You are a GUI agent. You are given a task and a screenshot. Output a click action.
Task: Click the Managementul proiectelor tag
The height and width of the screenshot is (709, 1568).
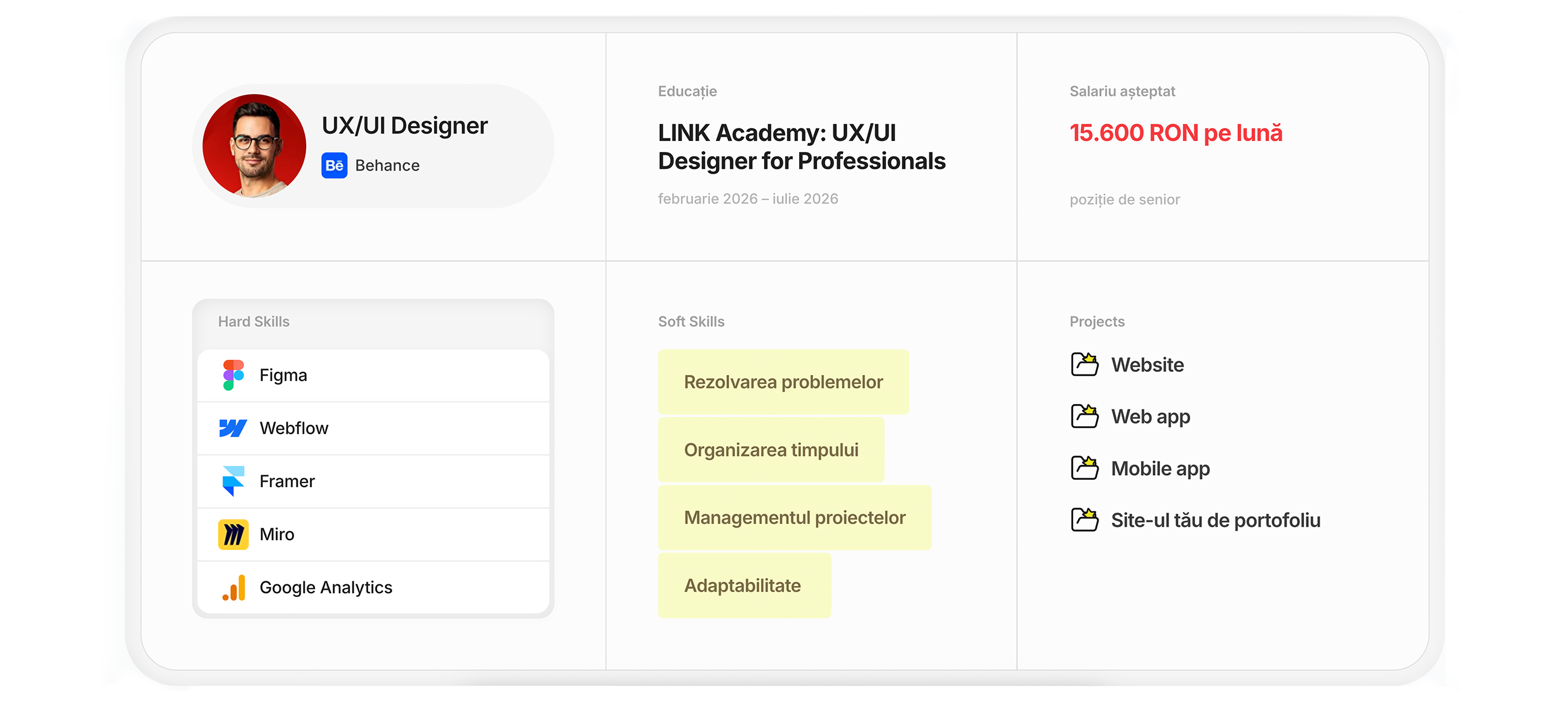coord(794,517)
